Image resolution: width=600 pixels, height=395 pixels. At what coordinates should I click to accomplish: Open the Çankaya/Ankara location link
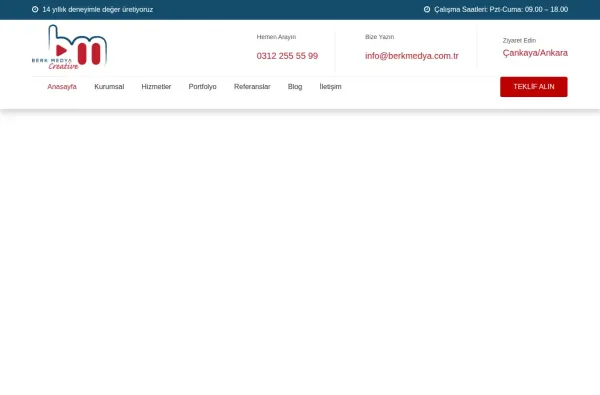(535, 53)
